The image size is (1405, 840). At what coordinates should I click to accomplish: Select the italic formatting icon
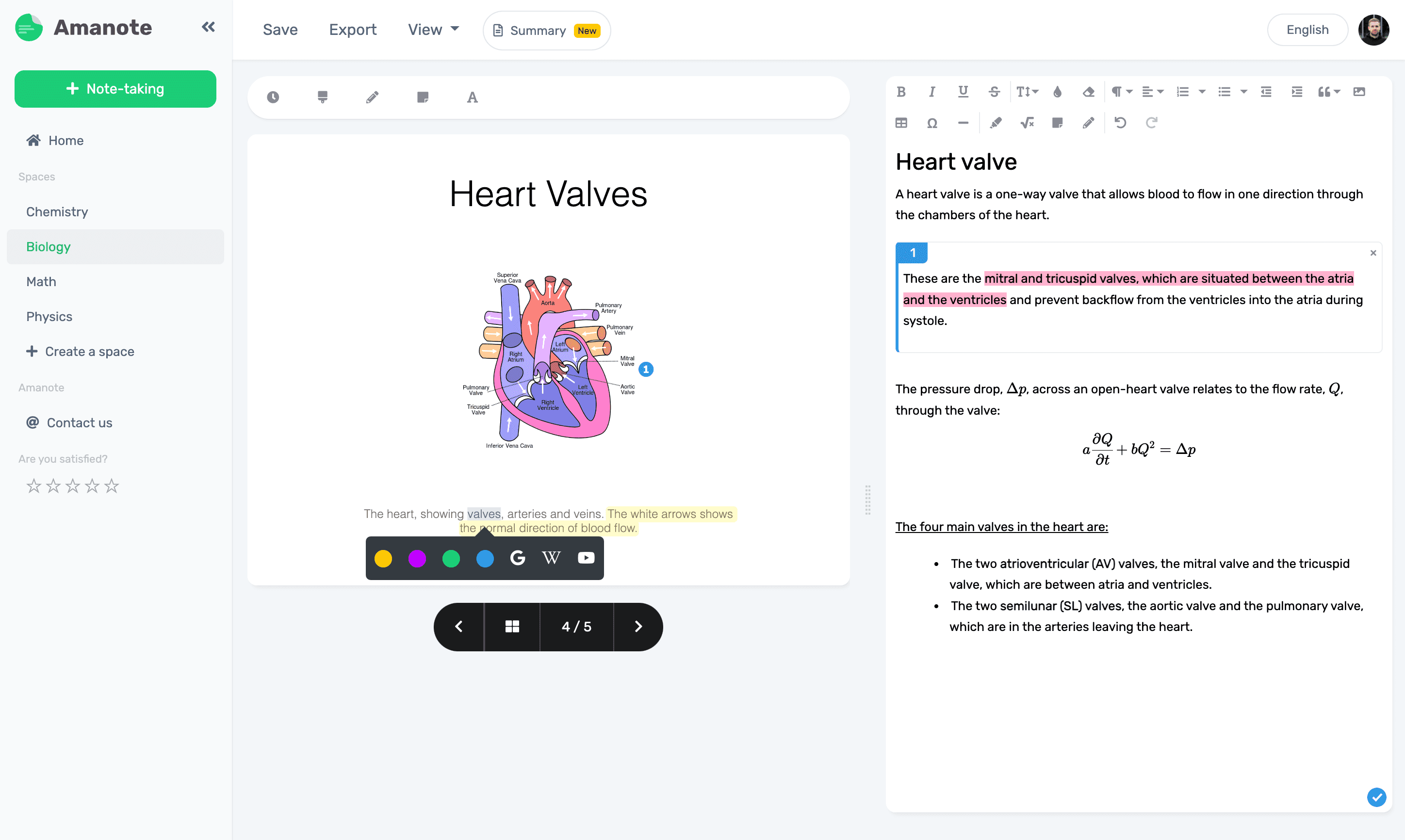(932, 91)
